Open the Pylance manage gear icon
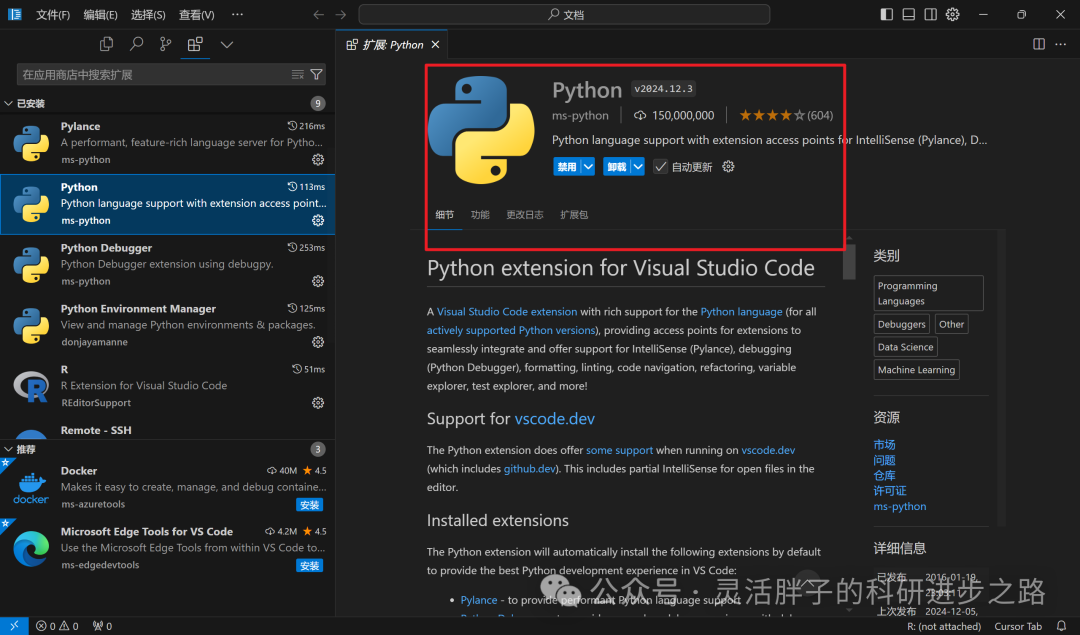Image resolution: width=1080 pixels, height=635 pixels. pos(318,160)
